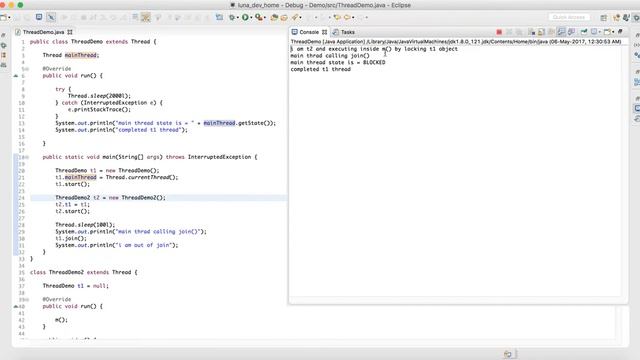This screenshot has width=640, height=360.
Task: Select the Debug perspective icon
Action: 636,18
